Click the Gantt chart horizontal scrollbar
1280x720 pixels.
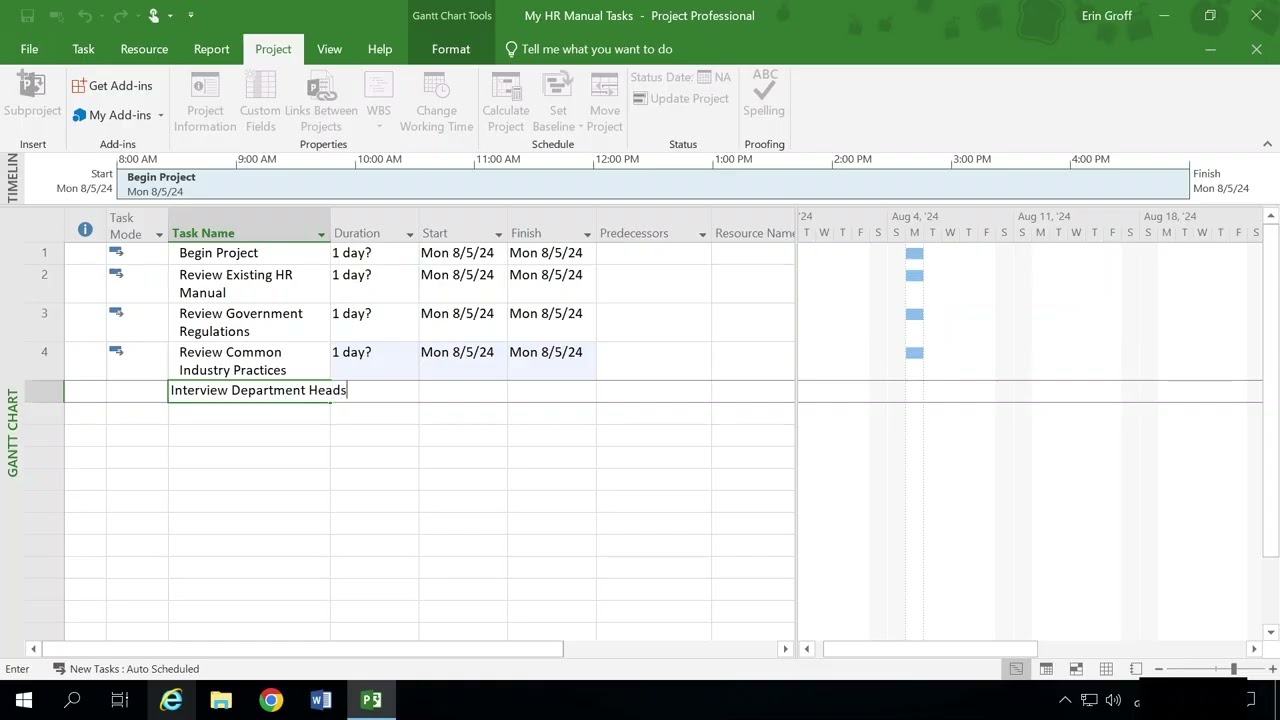pos(929,649)
